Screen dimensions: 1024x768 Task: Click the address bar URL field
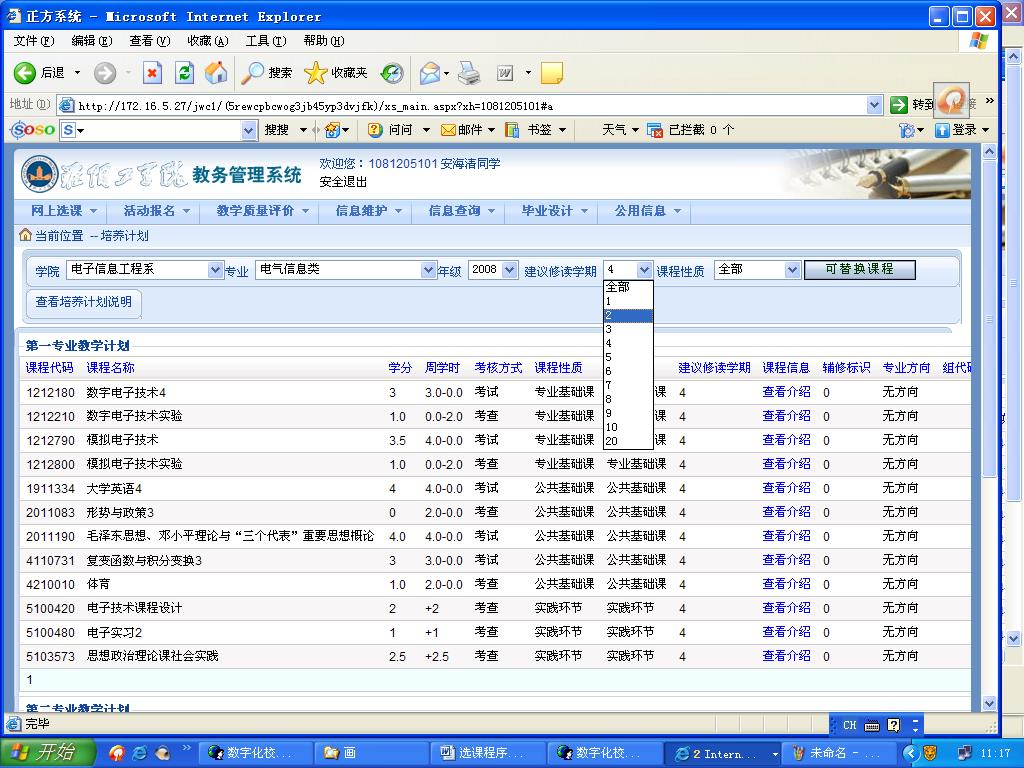click(460, 105)
